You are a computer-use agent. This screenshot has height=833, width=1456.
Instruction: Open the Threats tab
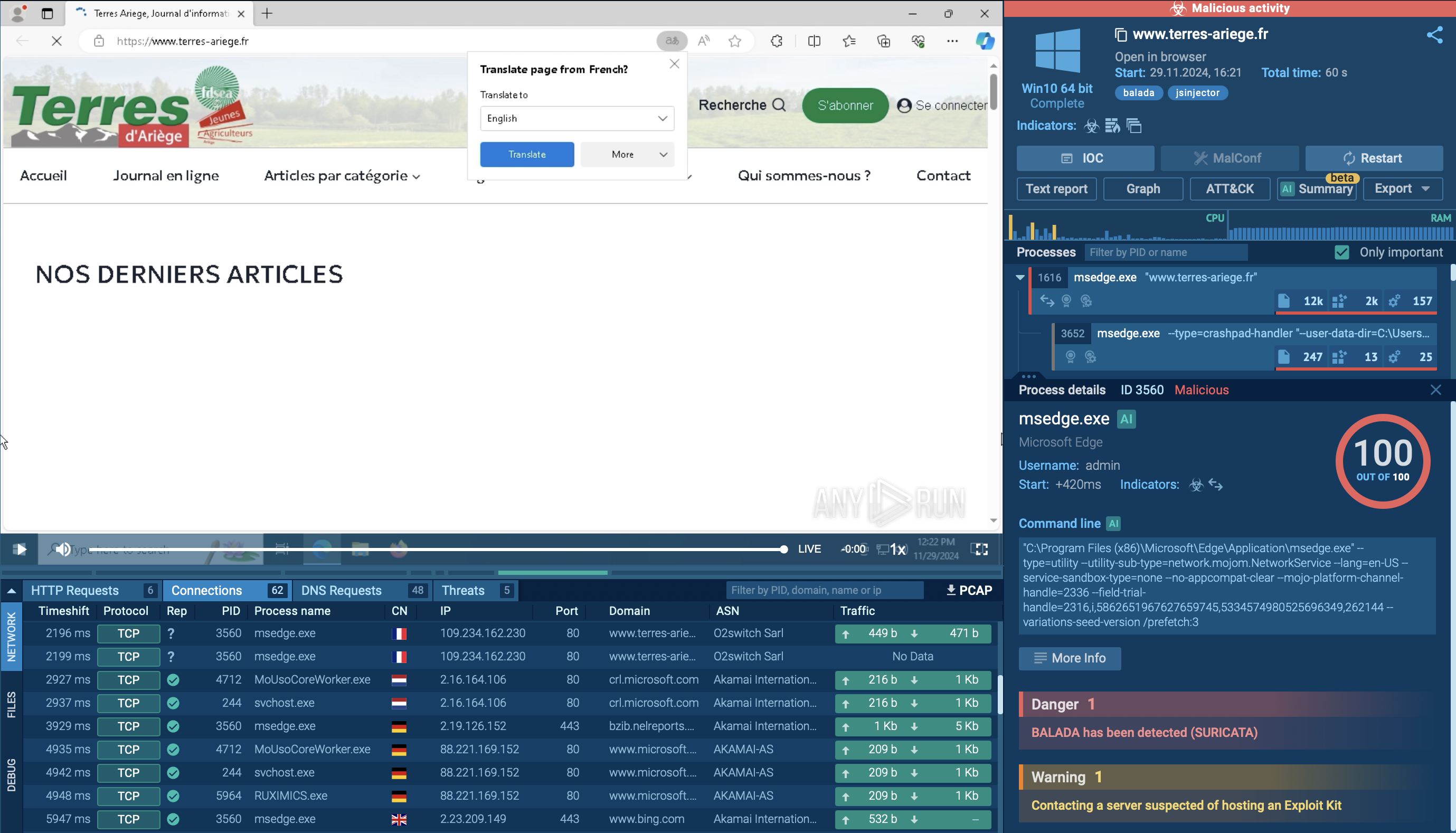pyautogui.click(x=477, y=590)
